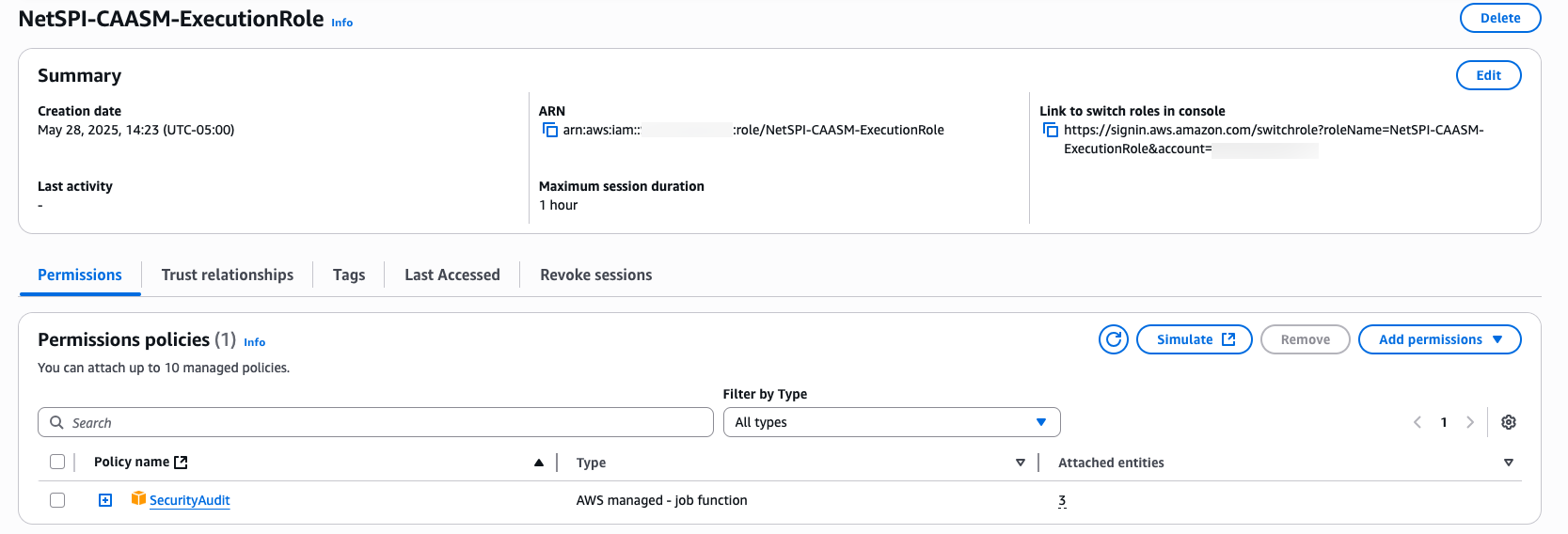
Task: Go to previous page arrow
Action: 1418,422
